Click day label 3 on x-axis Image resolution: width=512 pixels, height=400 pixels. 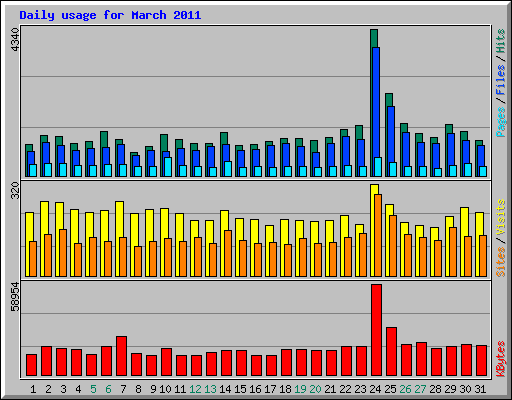coord(63,389)
